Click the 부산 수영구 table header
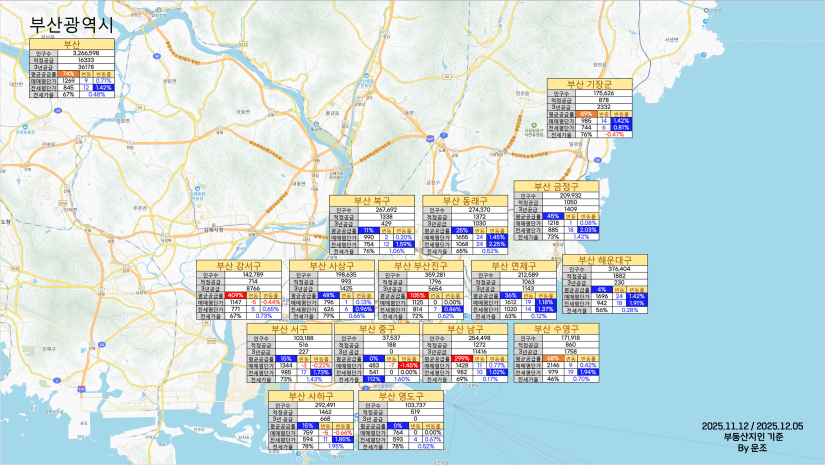Screen dimensions: 825x465 pyautogui.click(x=556, y=329)
